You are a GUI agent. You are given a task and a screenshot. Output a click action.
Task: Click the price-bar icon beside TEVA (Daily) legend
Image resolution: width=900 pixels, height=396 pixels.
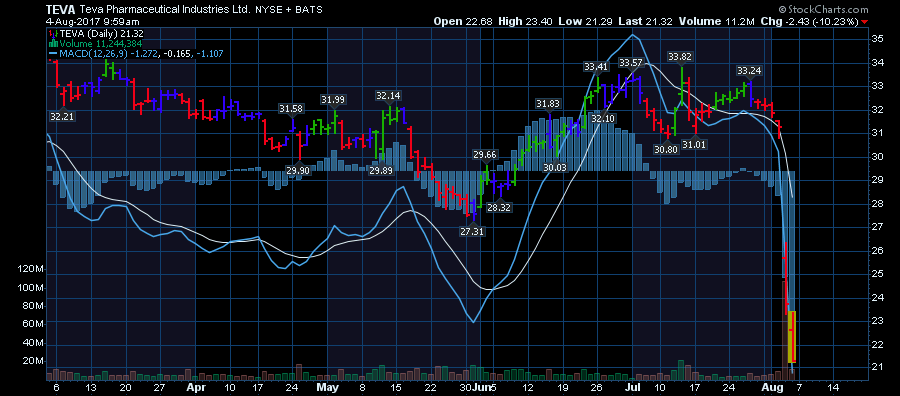(x=53, y=33)
